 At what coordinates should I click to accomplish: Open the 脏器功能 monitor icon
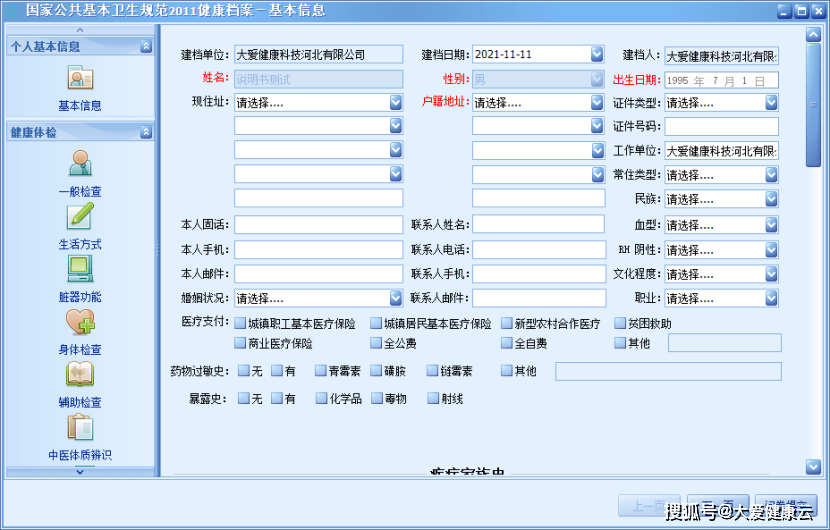80,269
